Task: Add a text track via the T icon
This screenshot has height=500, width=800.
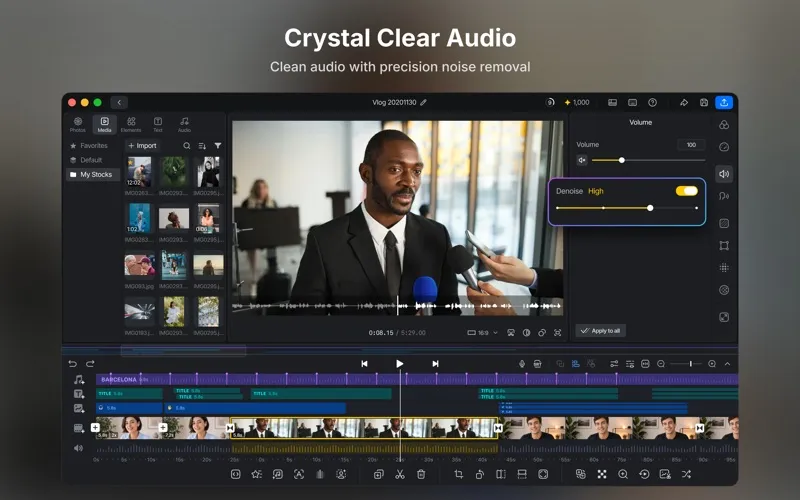Action: [x=79, y=394]
